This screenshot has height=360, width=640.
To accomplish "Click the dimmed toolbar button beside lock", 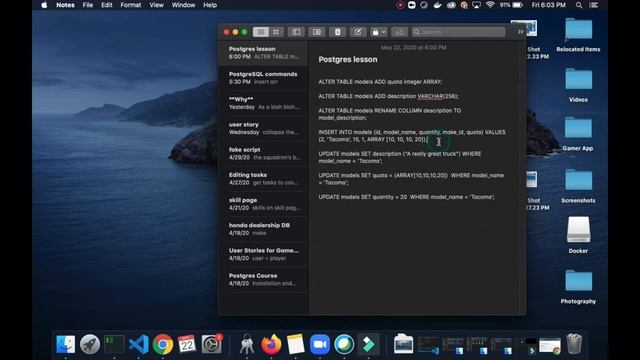I will (x=399, y=32).
